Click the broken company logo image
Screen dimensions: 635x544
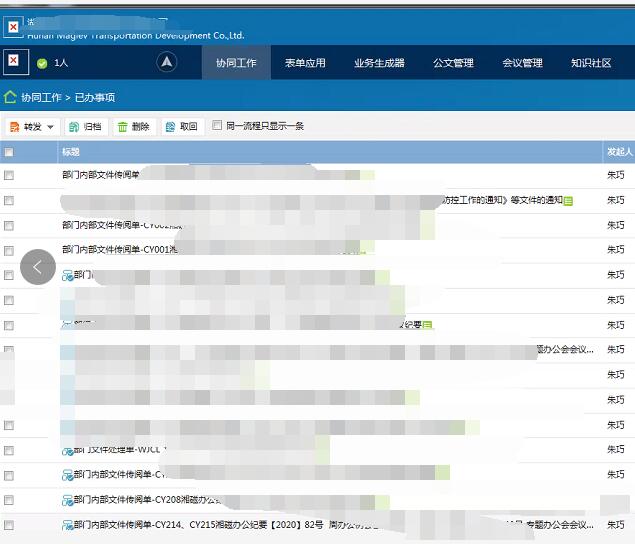13,27
